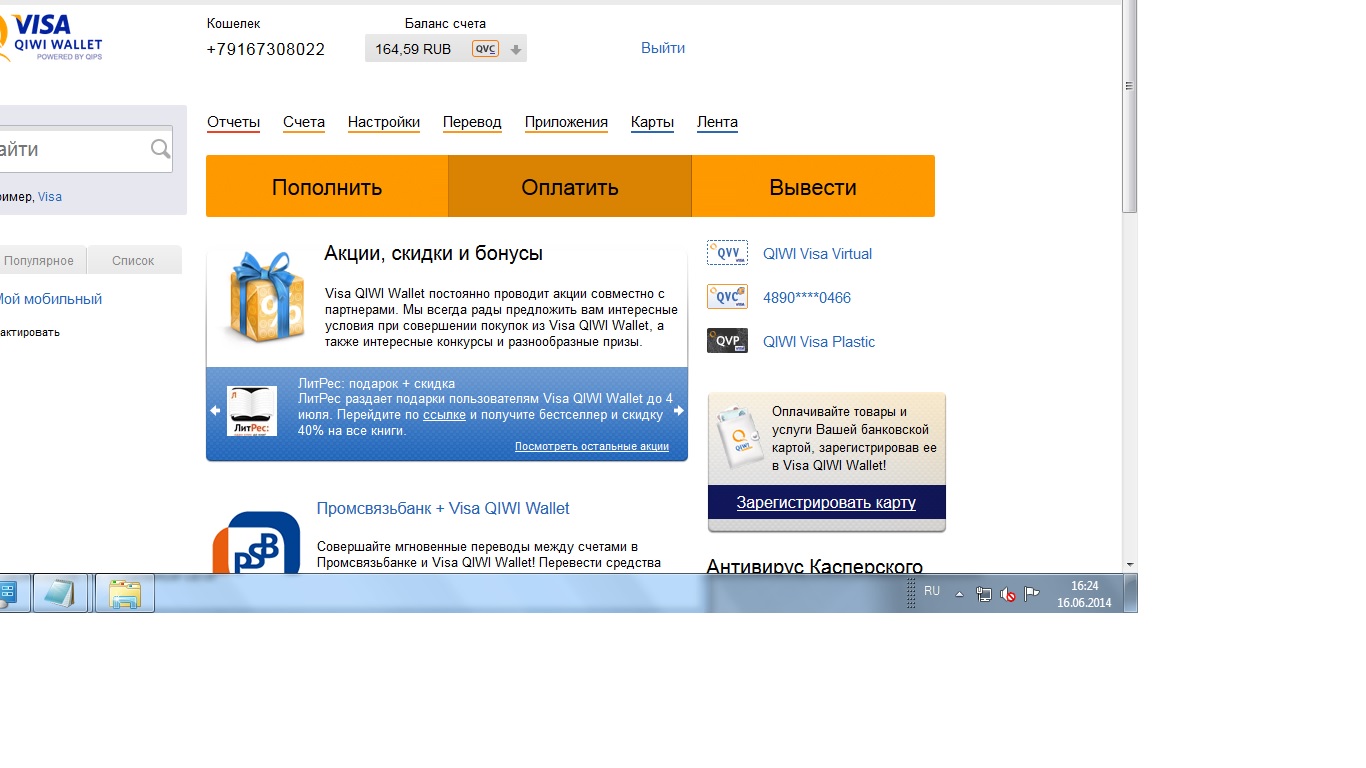
Task: Open the file explorer taskbar icon
Action: pyautogui.click(x=125, y=593)
